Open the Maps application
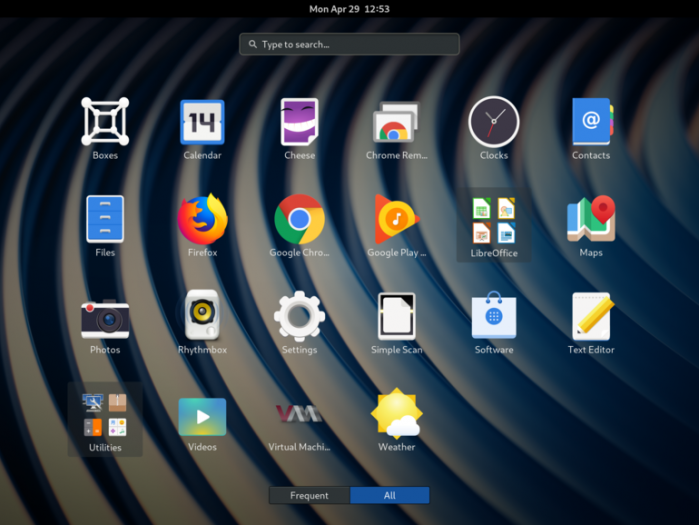 tap(591, 219)
